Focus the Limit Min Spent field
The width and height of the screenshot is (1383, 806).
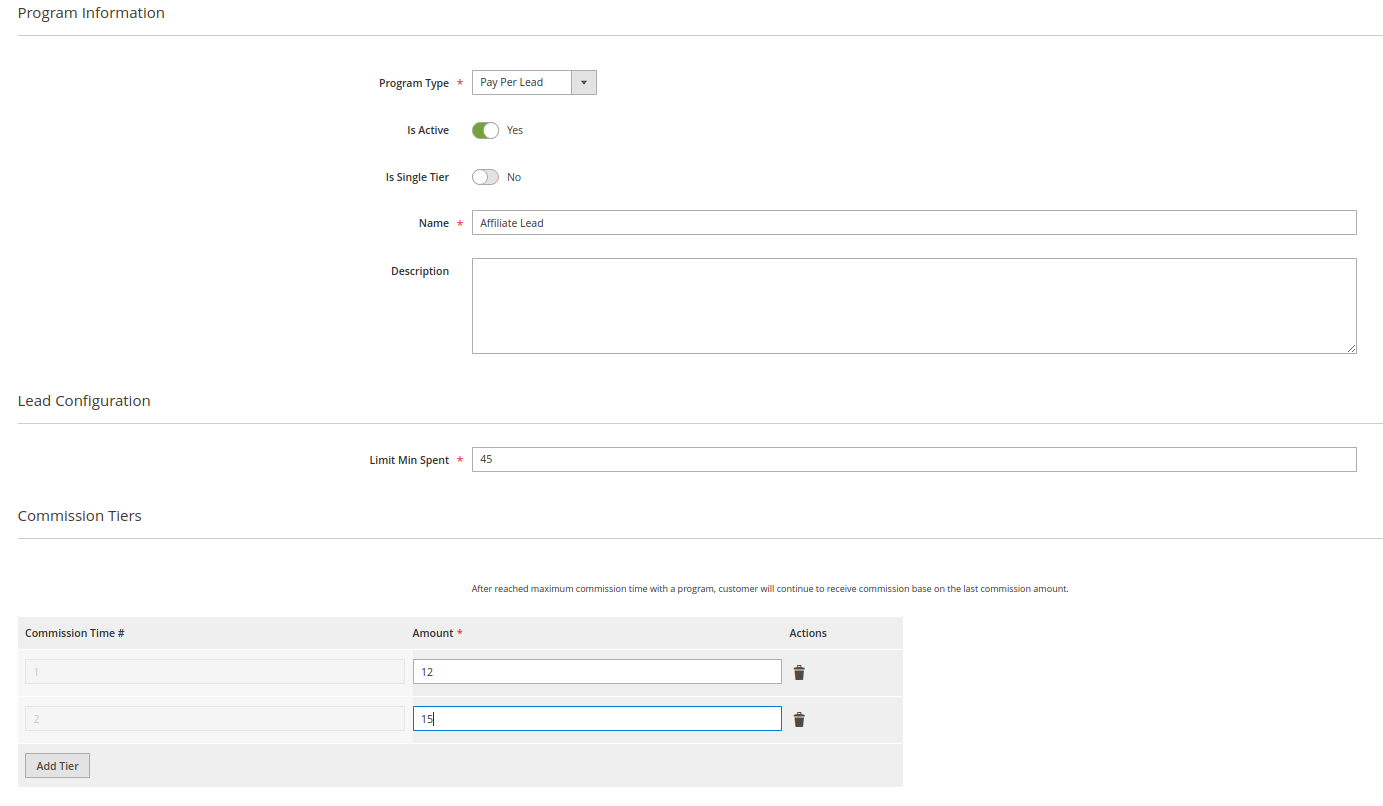914,460
